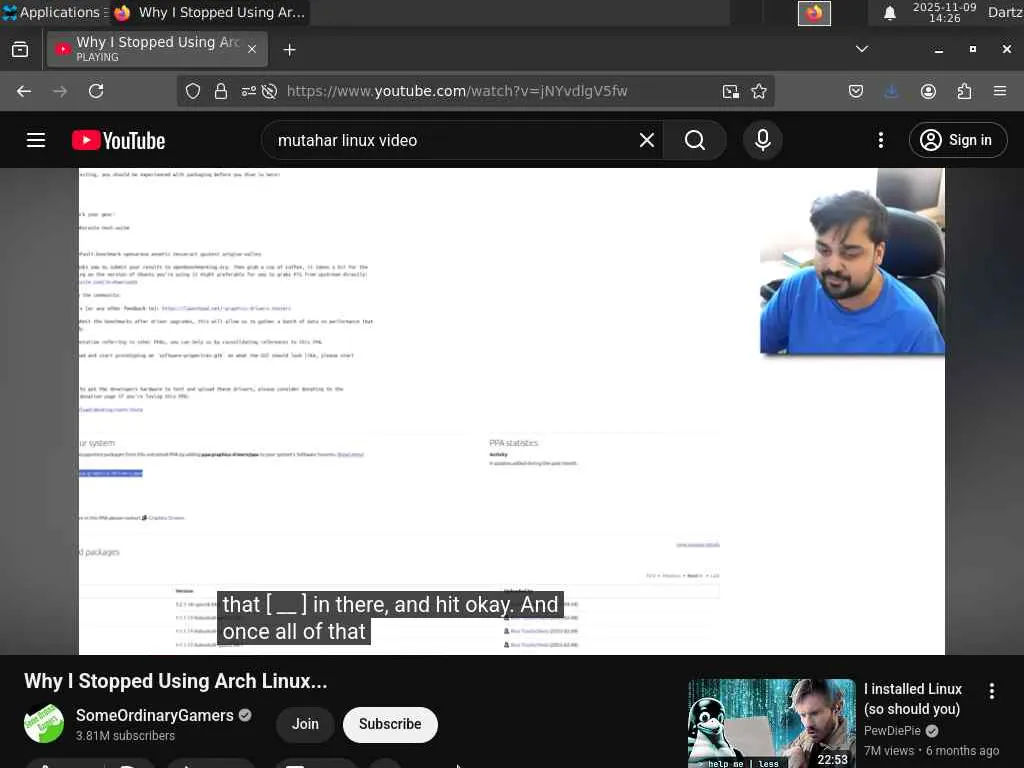Open Firefox extensions puzzle icon
Image resolution: width=1024 pixels, height=768 pixels.
point(964,91)
